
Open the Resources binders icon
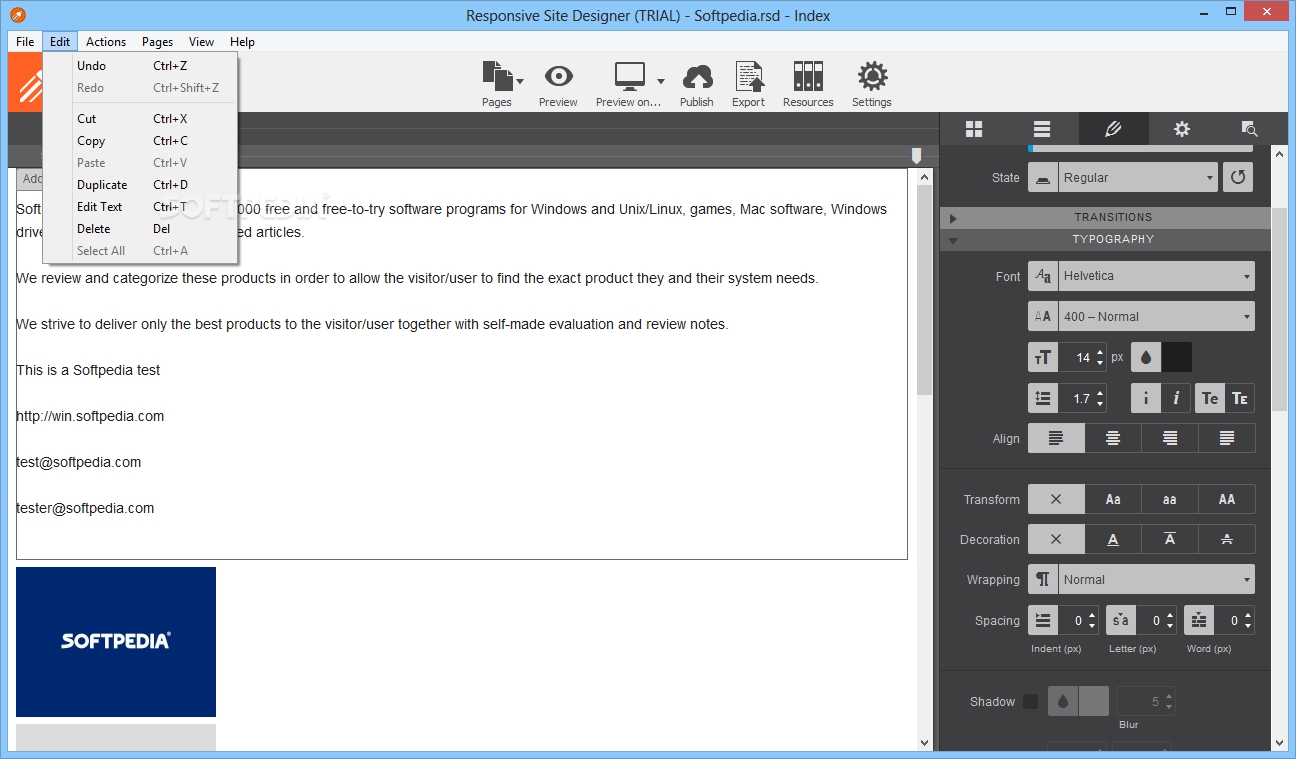click(808, 76)
